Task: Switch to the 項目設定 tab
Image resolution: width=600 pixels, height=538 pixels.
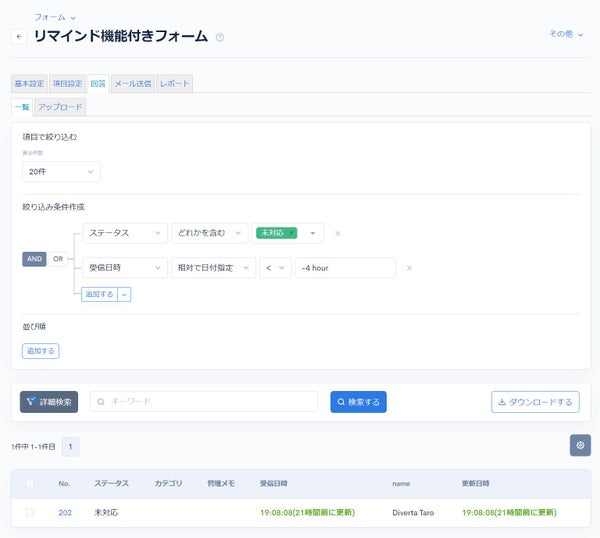Action: coord(67,83)
